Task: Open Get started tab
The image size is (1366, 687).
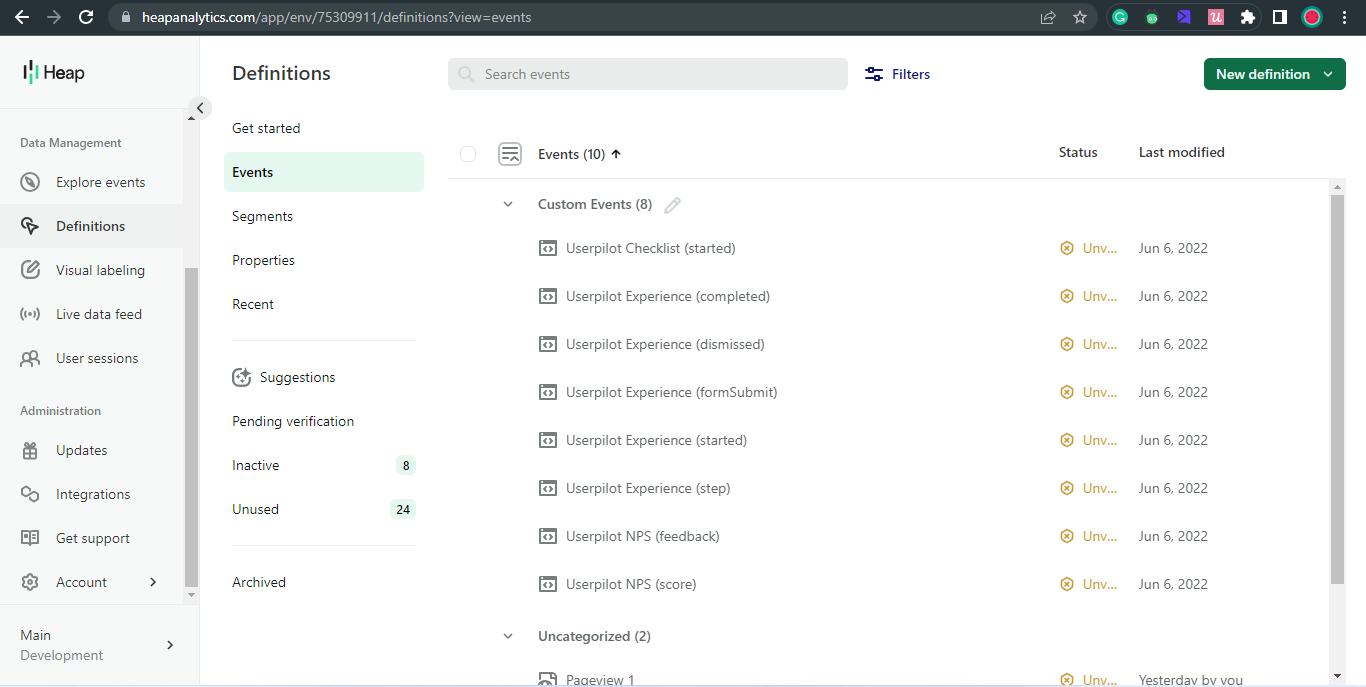Action: 266,128
